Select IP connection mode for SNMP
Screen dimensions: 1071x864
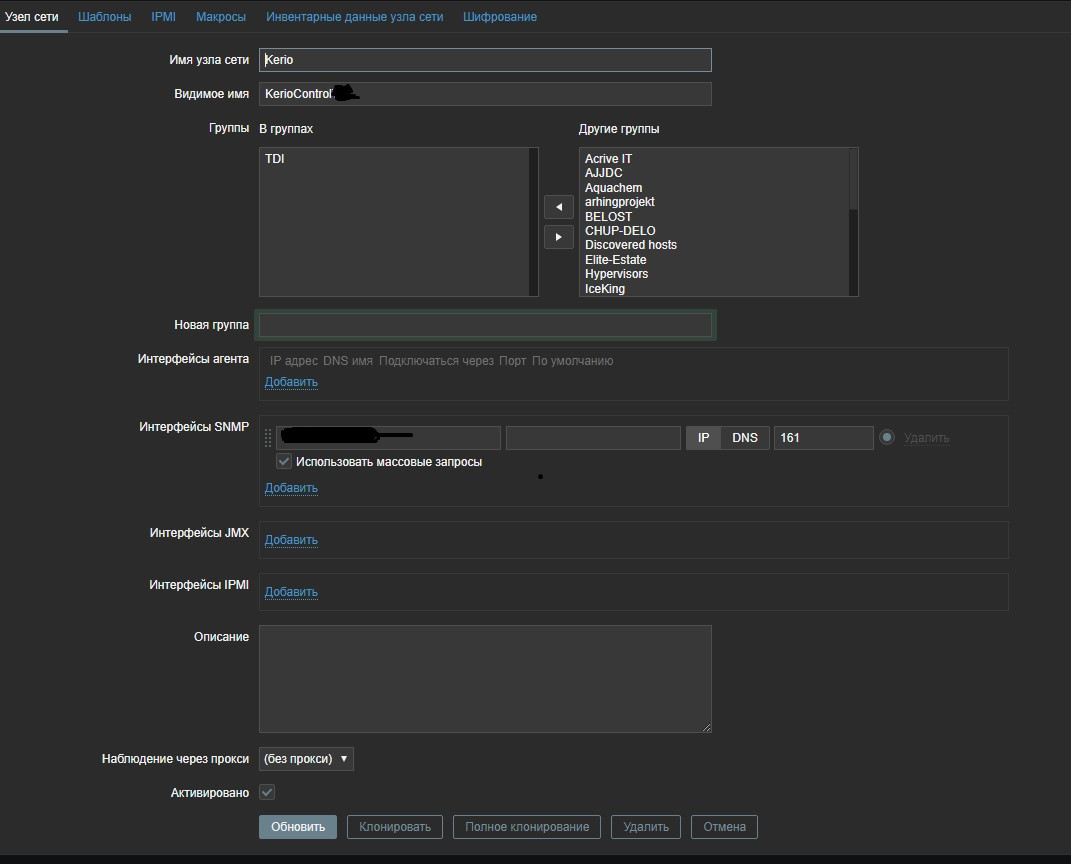point(704,438)
